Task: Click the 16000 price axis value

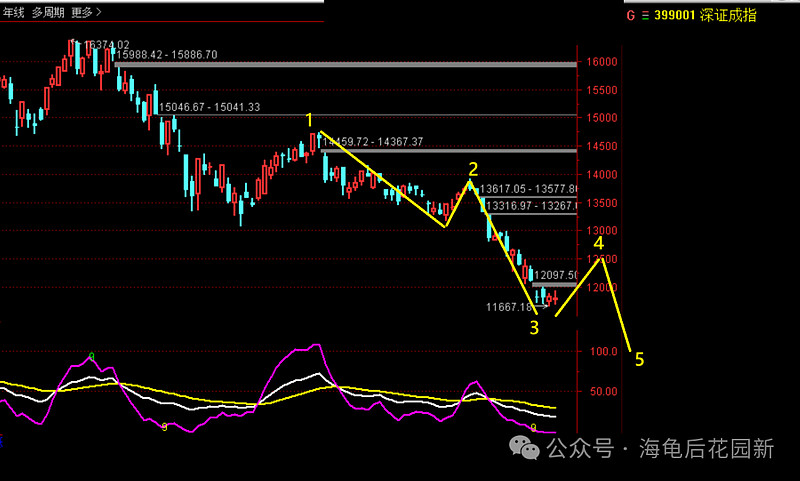Action: coord(602,62)
